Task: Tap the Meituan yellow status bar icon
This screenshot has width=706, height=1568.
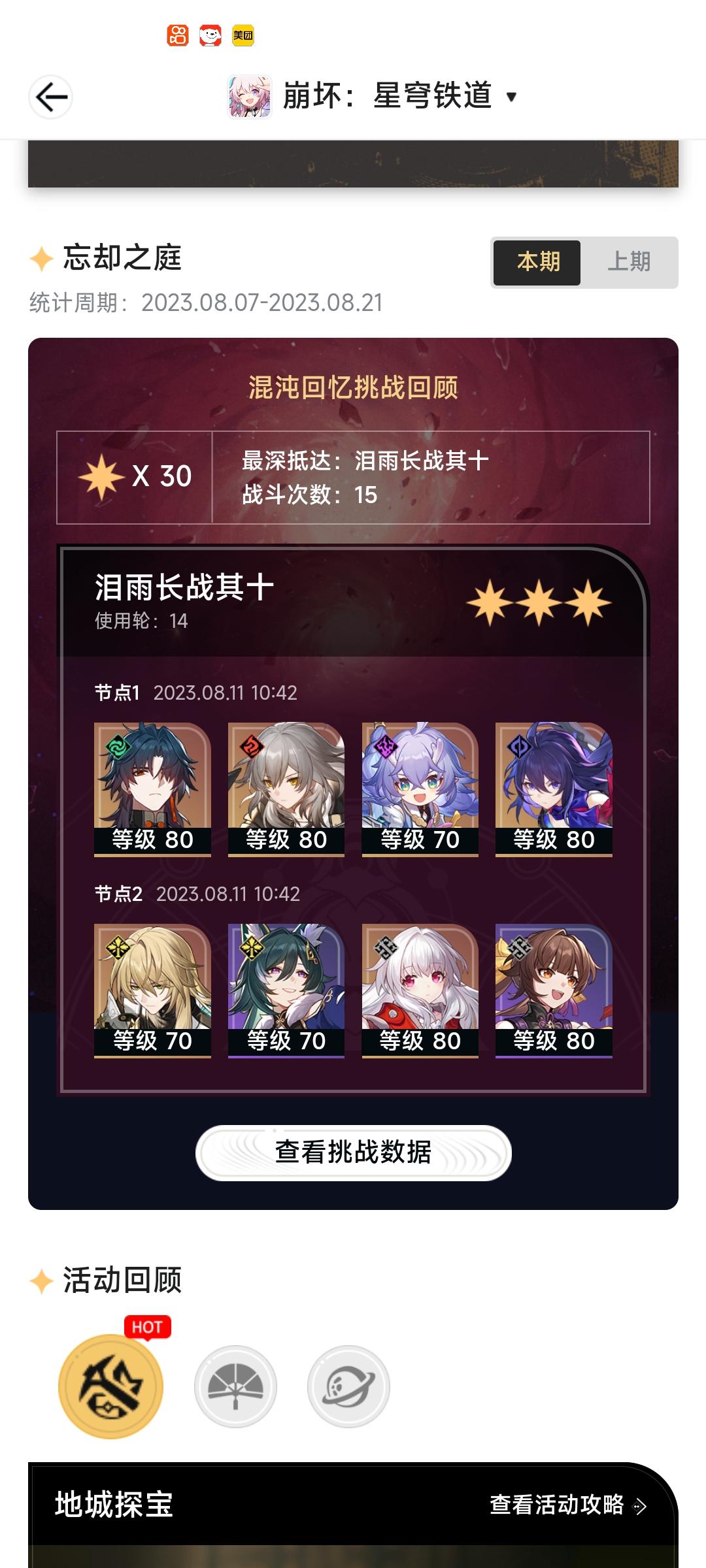Action: point(243,35)
